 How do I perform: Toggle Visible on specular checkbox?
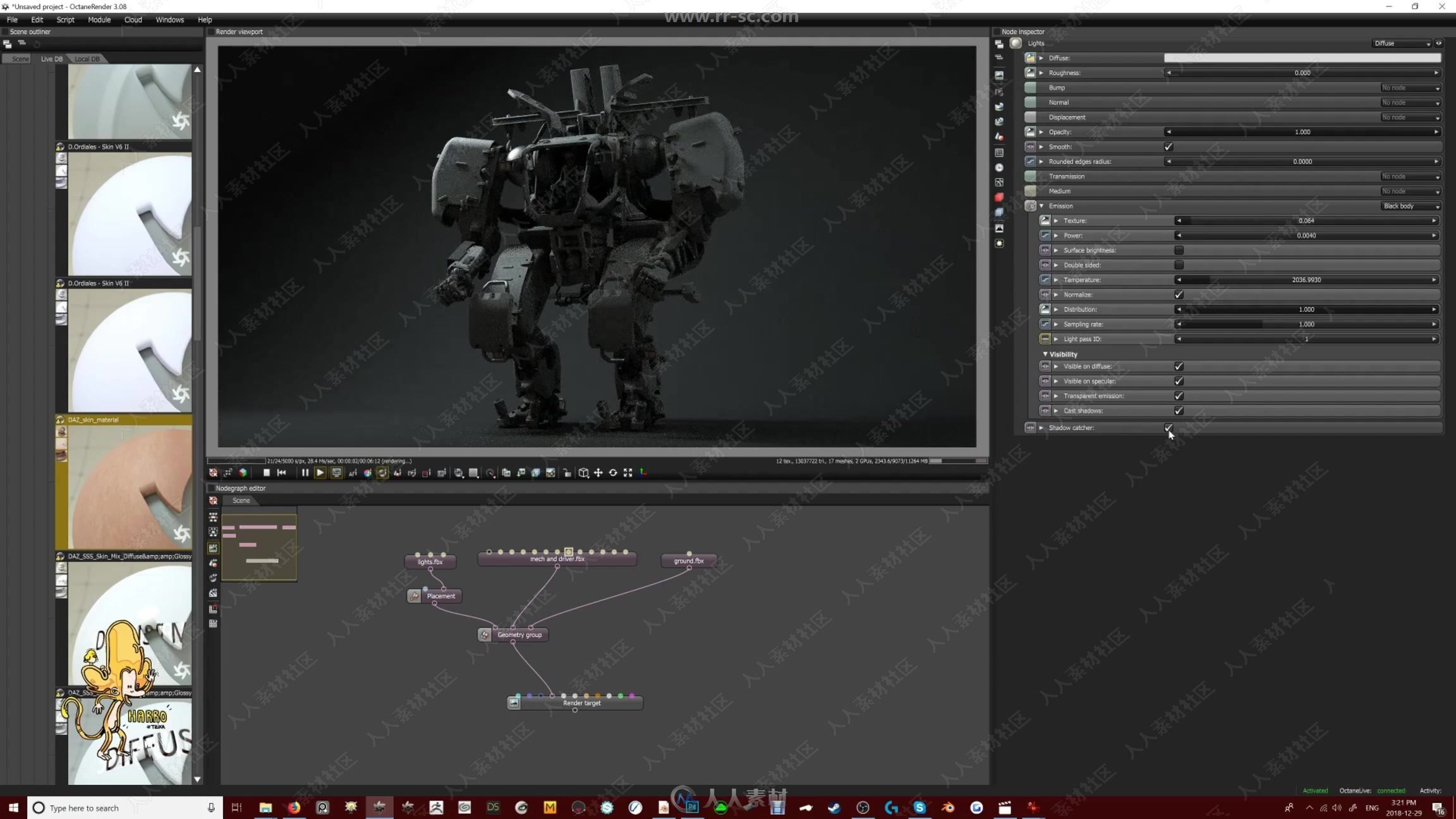click(1178, 380)
